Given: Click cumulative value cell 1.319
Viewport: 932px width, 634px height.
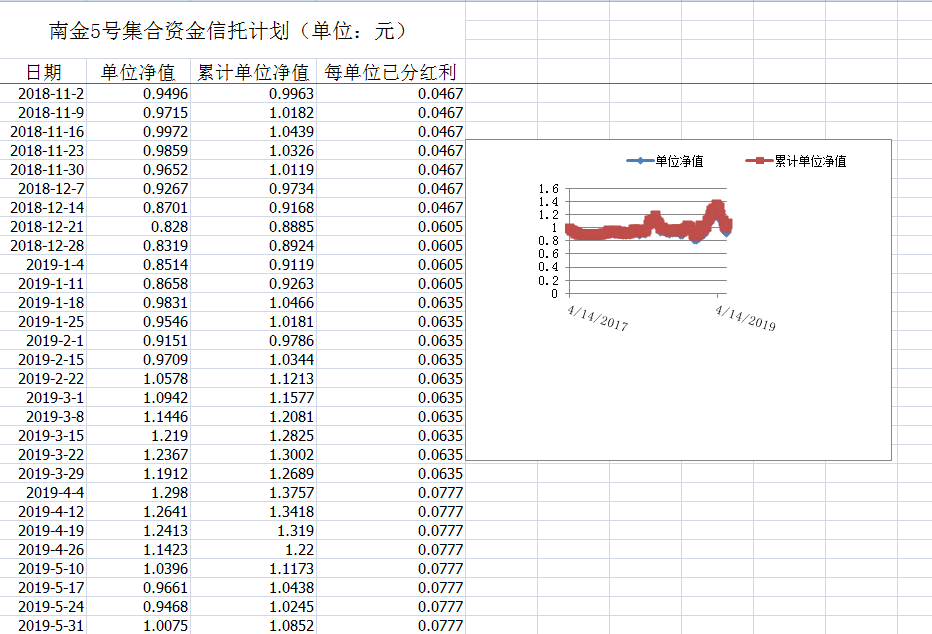Looking at the screenshot, I should click(253, 531).
